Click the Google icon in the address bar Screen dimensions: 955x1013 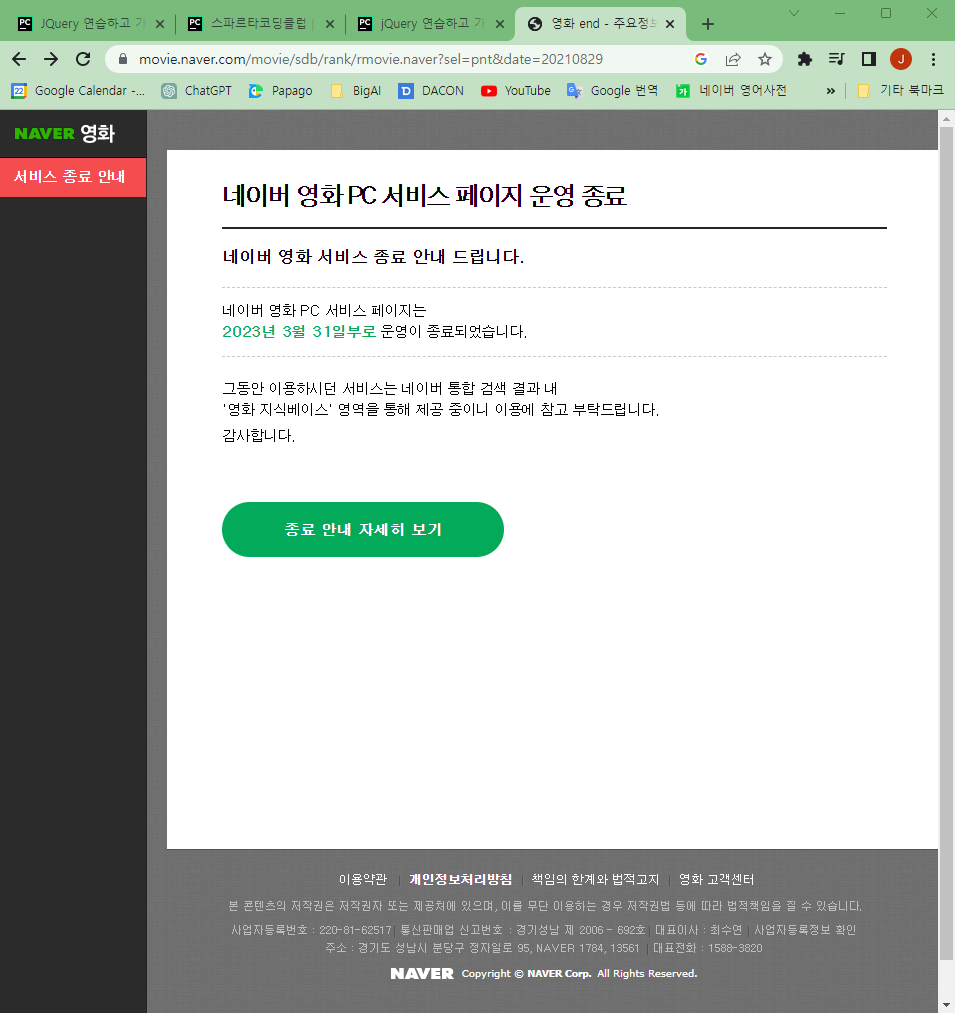tap(701, 59)
